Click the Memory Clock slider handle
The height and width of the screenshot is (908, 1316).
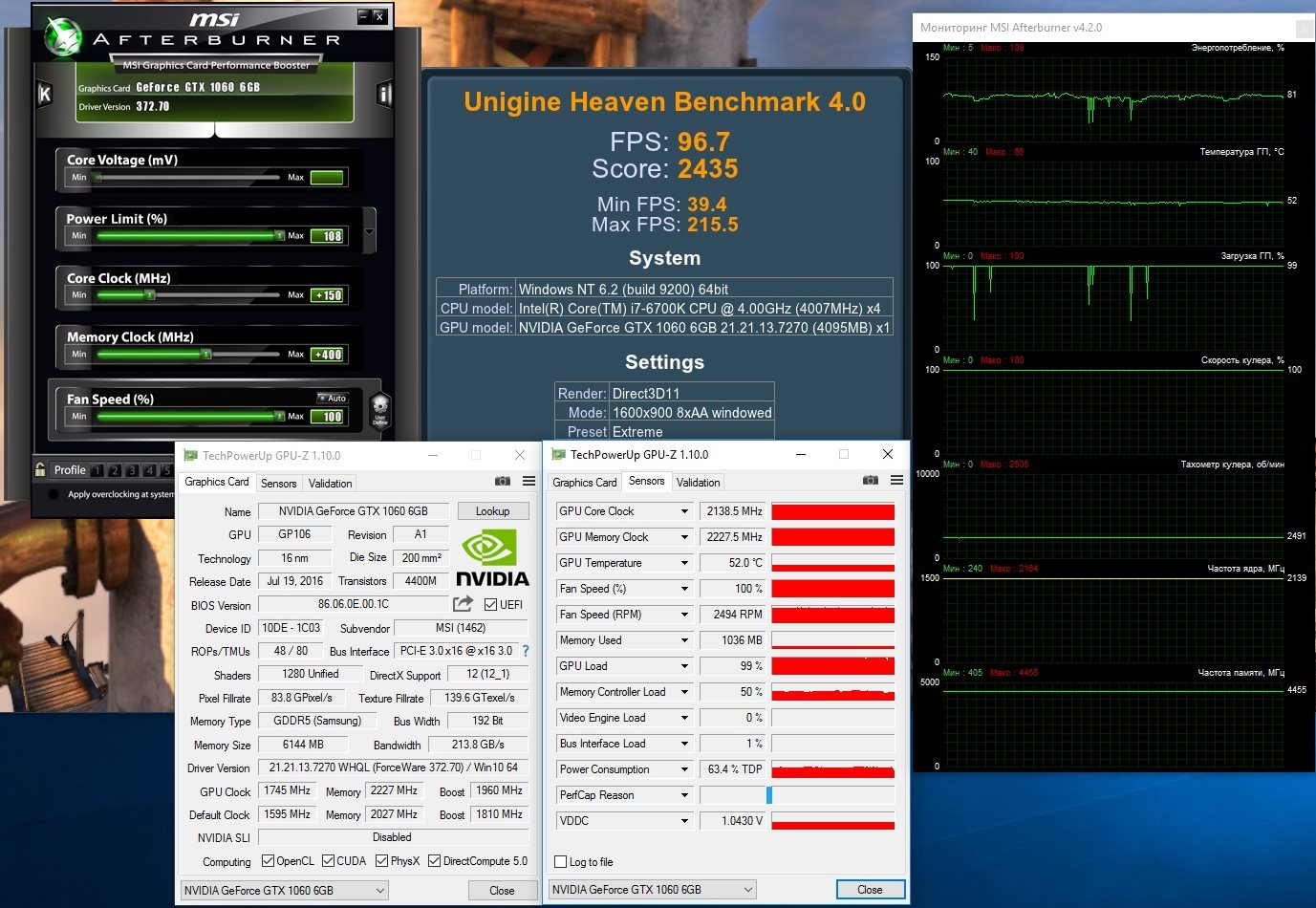[x=205, y=355]
